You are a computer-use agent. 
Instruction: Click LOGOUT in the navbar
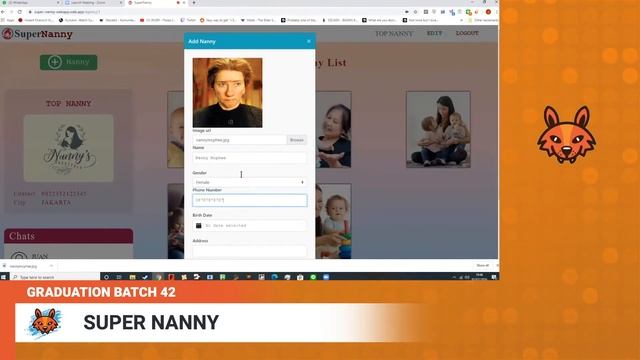(467, 33)
